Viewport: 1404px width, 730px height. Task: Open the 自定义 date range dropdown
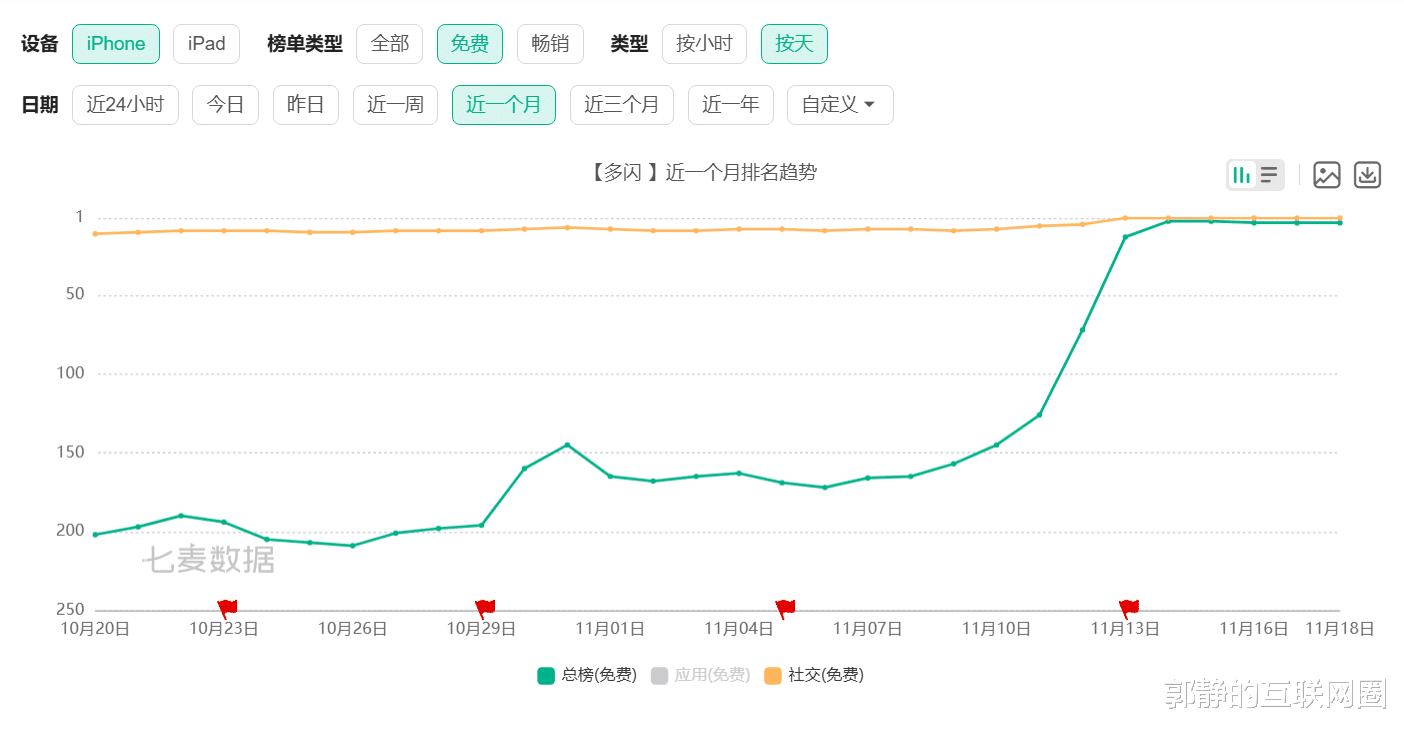tap(839, 105)
